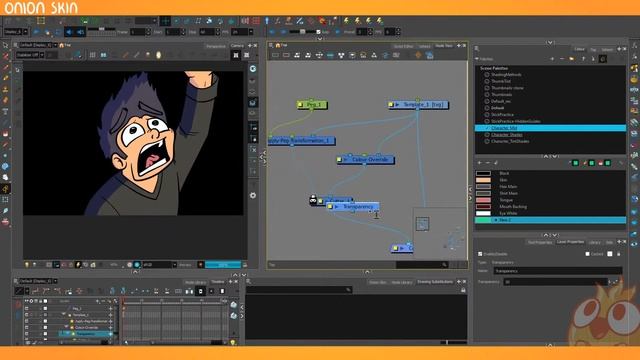This screenshot has width=640, height=360.
Task: Toggle visibility checkbox of Peg_1 layer
Action: pos(27,309)
